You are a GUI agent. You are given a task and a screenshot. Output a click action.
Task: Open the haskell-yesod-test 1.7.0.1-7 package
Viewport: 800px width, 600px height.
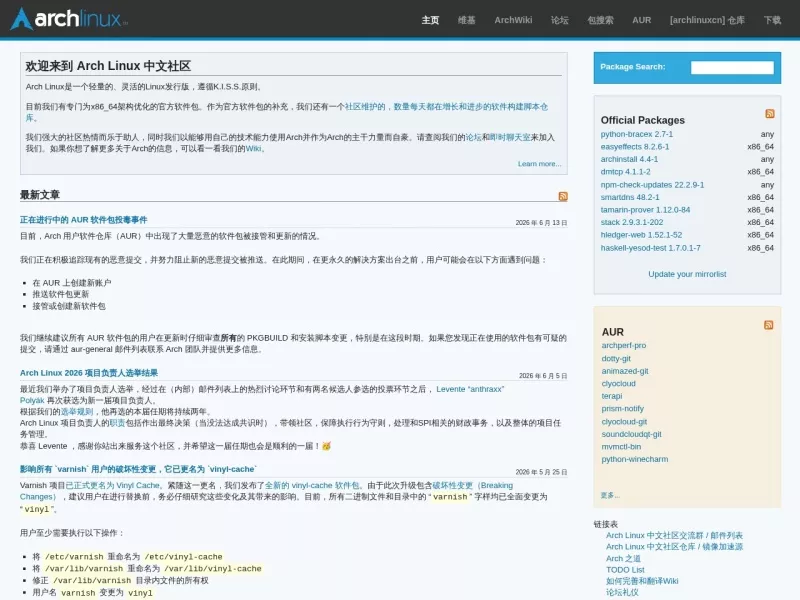[x=650, y=248]
